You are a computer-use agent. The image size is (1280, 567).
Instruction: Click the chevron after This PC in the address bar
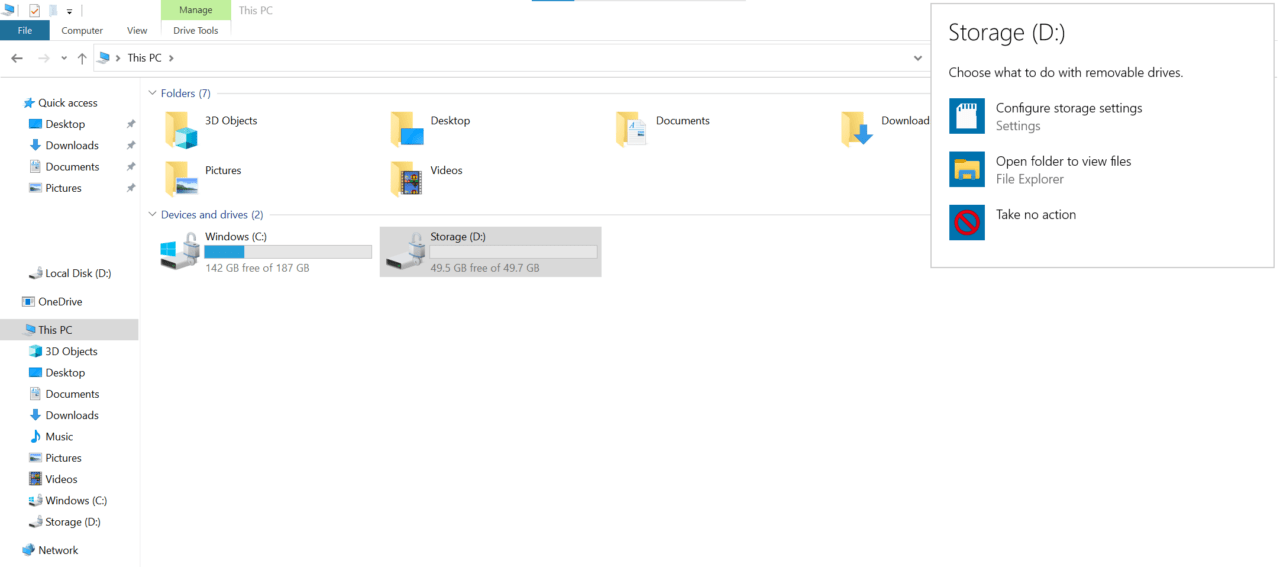pos(171,58)
